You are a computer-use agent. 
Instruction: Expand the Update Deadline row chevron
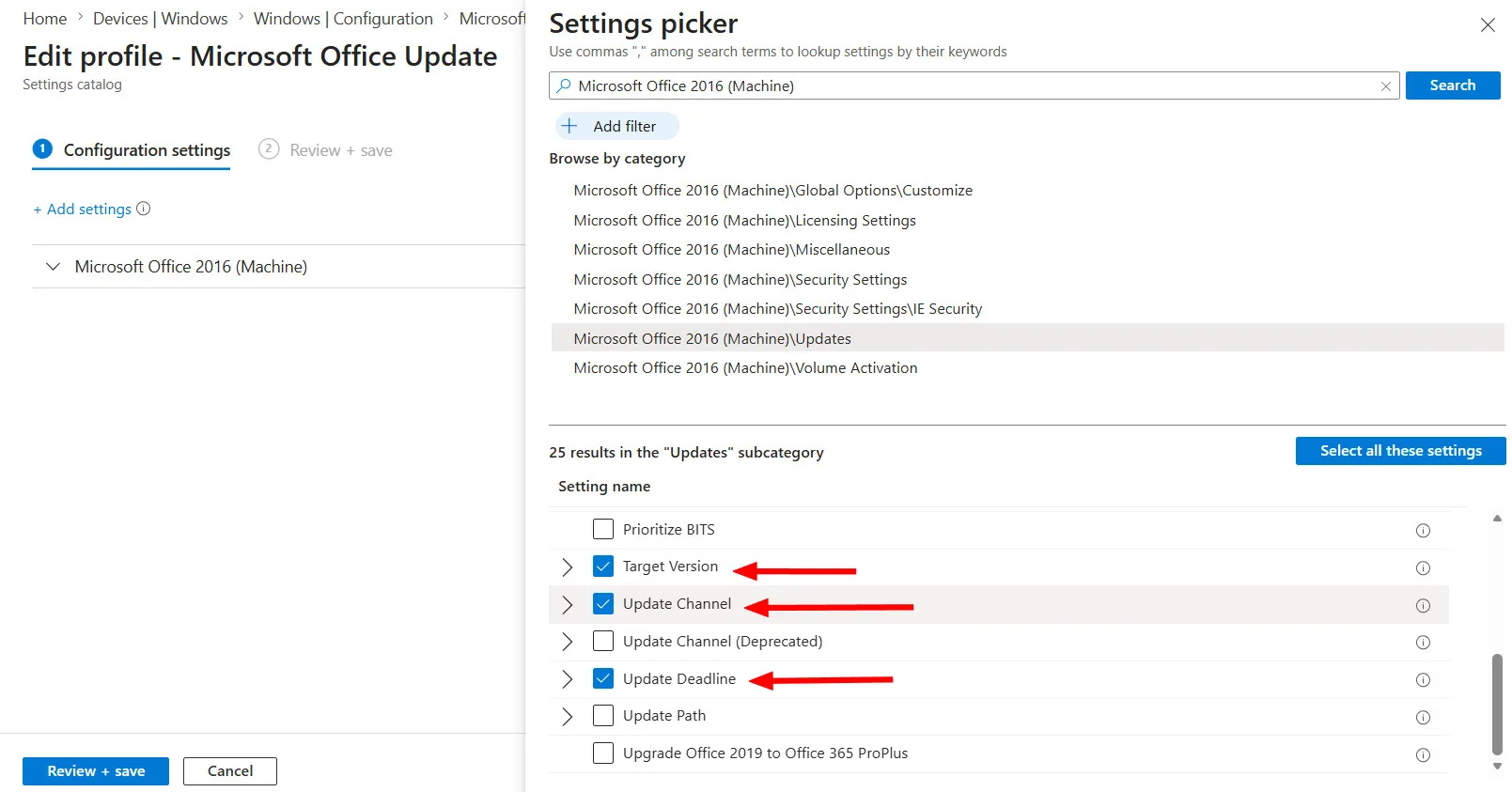point(567,679)
